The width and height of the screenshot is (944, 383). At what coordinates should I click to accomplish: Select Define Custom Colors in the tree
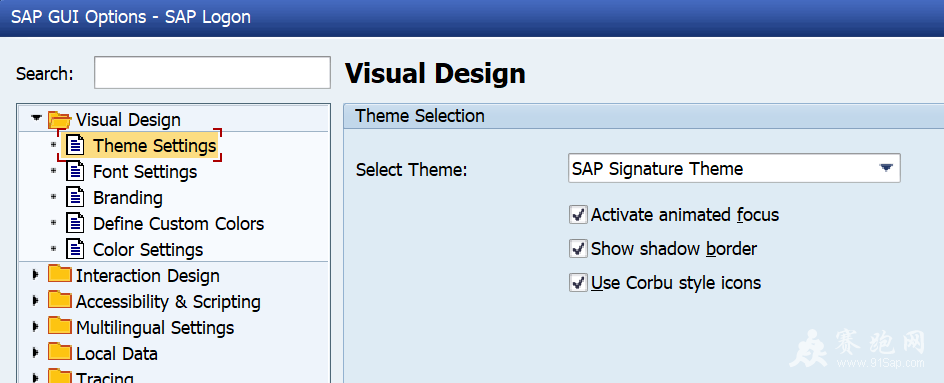pos(178,223)
